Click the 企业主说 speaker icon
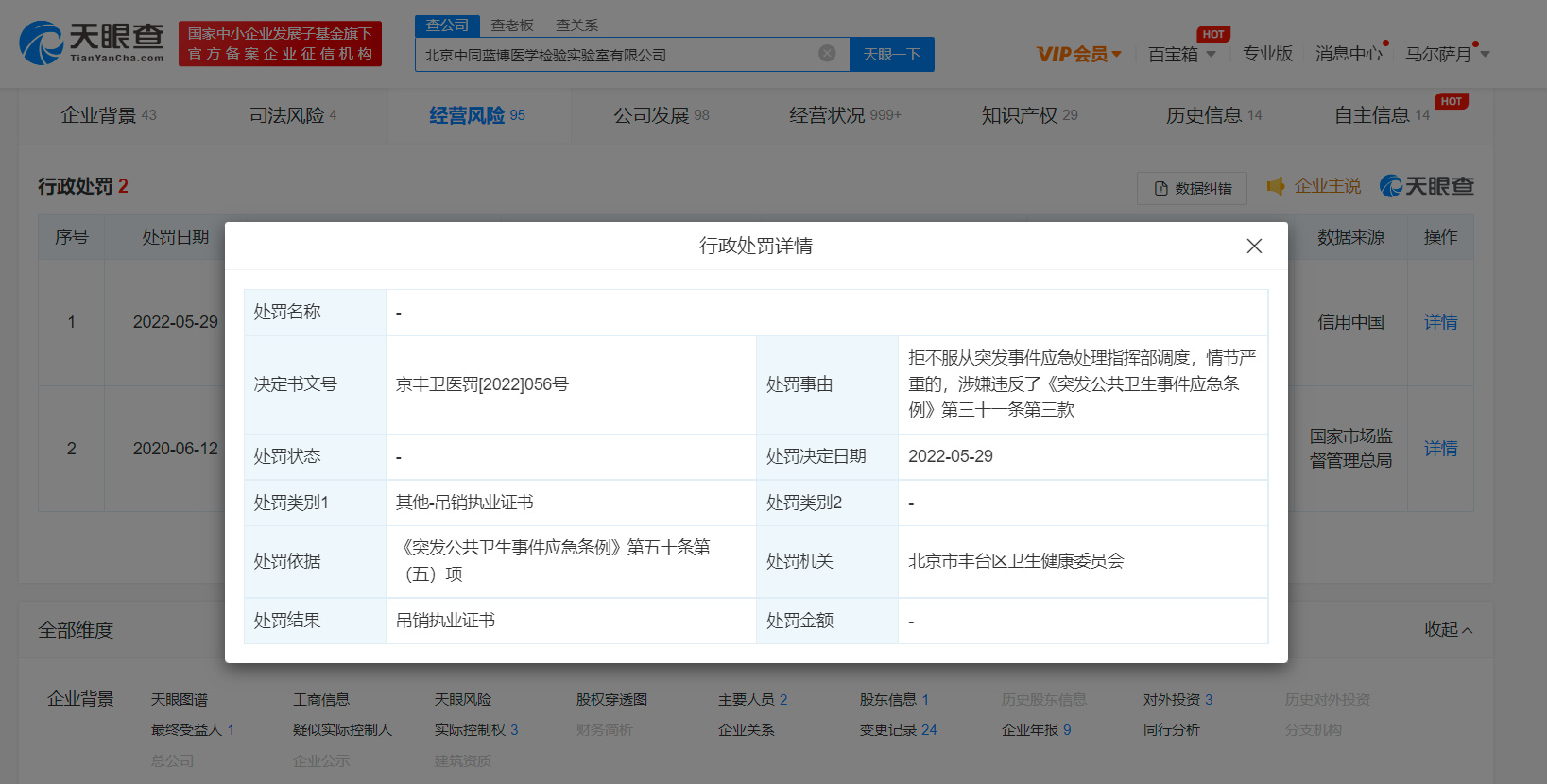Screen dimensions: 1547x784 point(1276,186)
